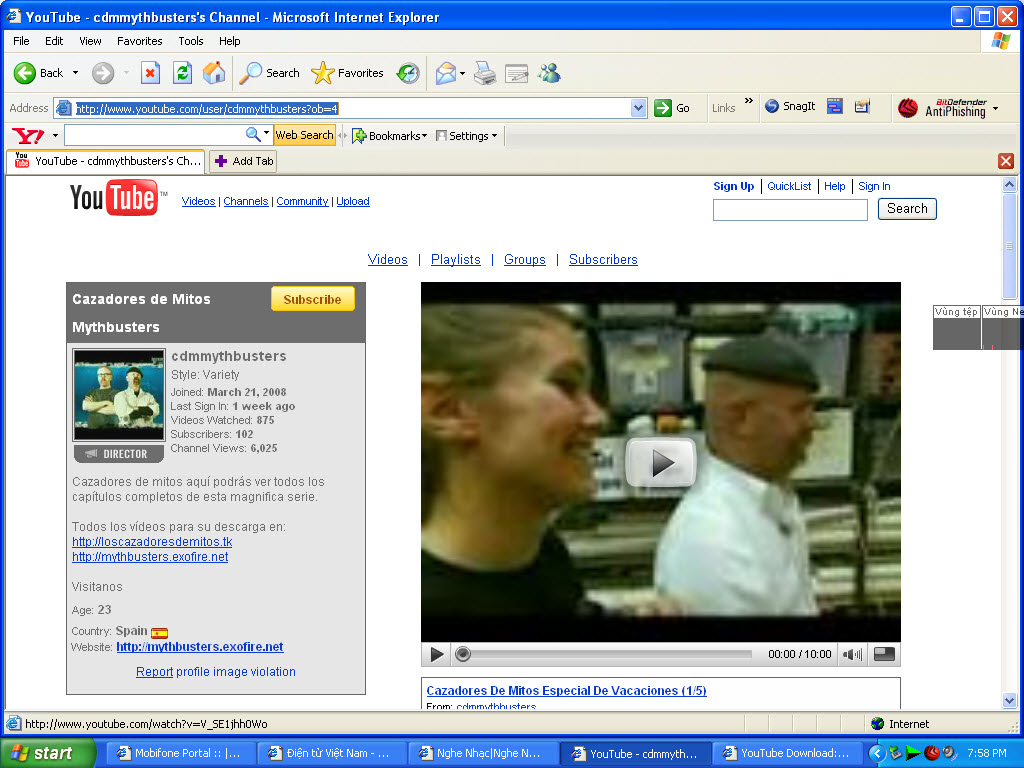Viewport: 1024px width, 768px height.
Task: Open the AntiPhishing dropdown arrow
Action: 995,108
